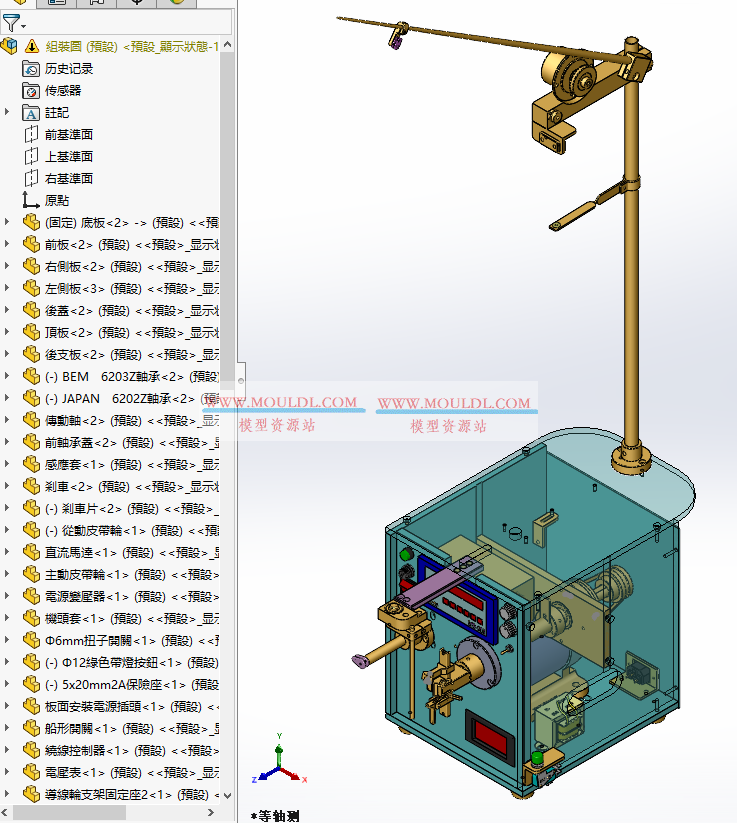Click the part icon of 前軸承蓋<2>
This screenshot has height=823, width=737.
pos(31,442)
